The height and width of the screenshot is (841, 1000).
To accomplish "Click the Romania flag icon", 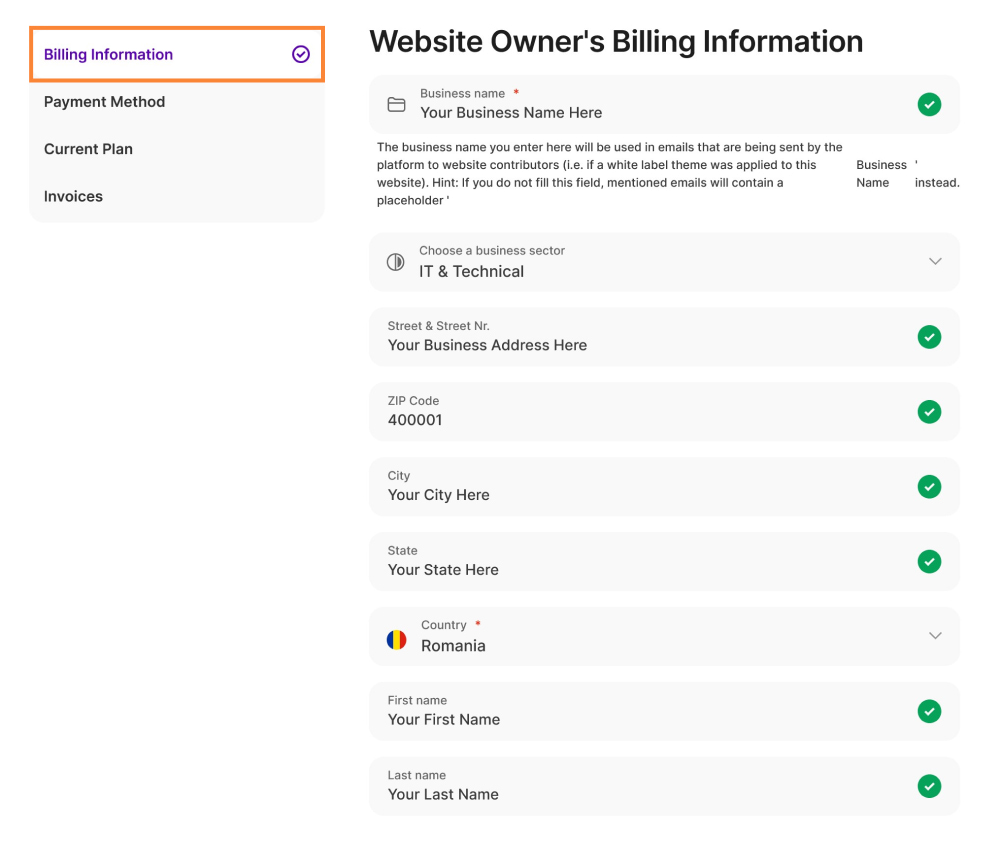I will point(397,637).
